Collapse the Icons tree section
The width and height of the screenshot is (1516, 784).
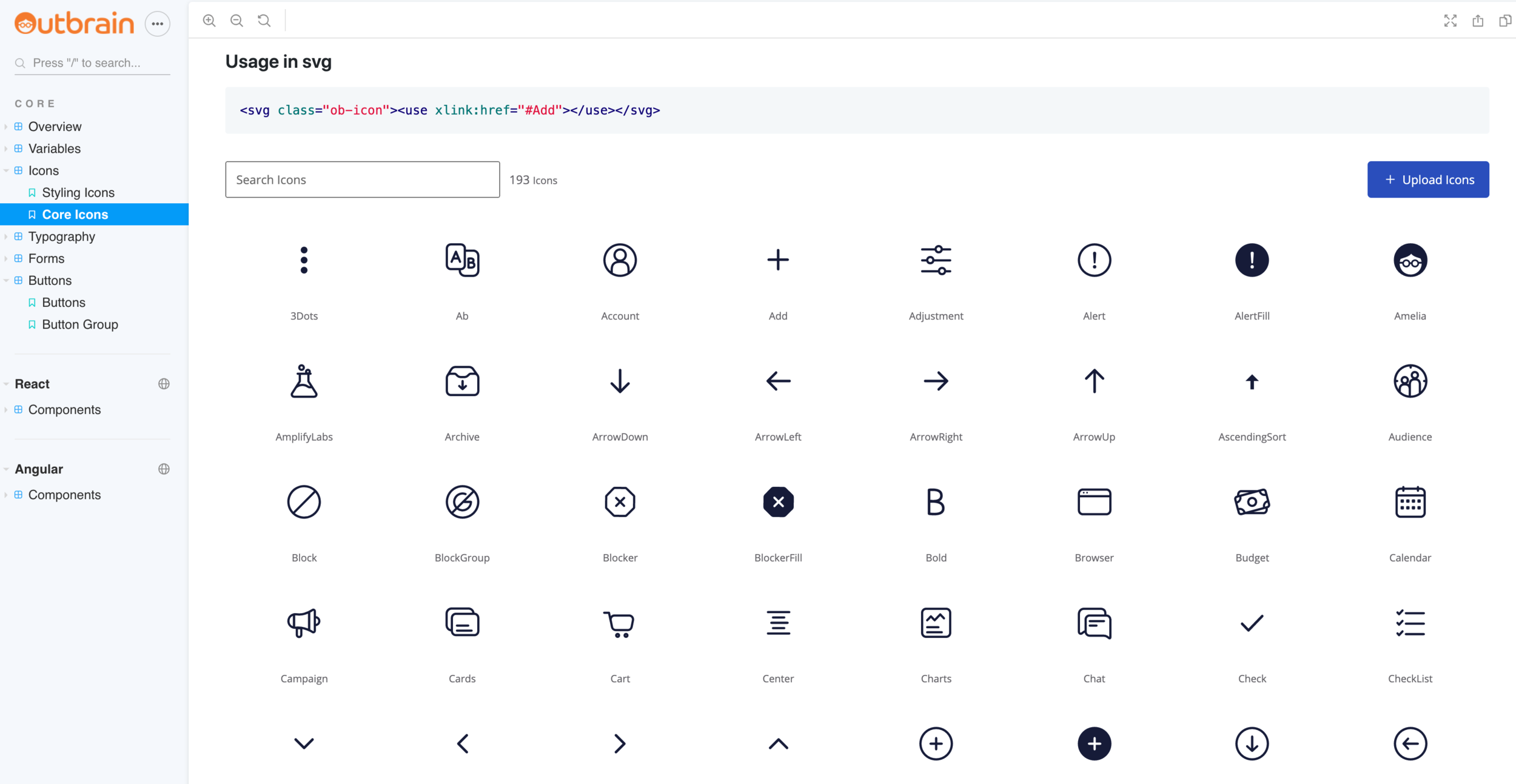point(43,170)
